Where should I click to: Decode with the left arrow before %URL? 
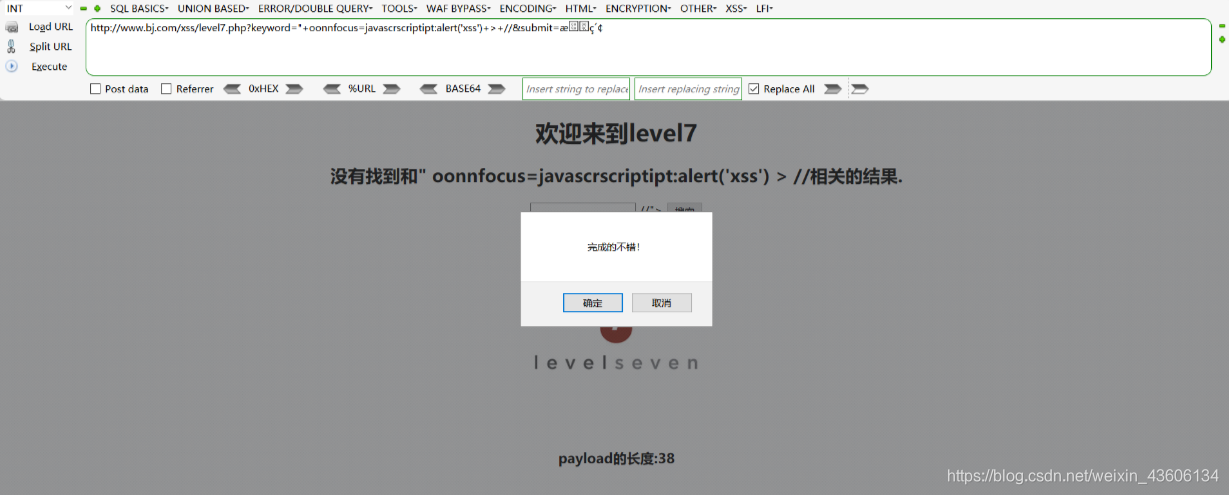coord(333,89)
